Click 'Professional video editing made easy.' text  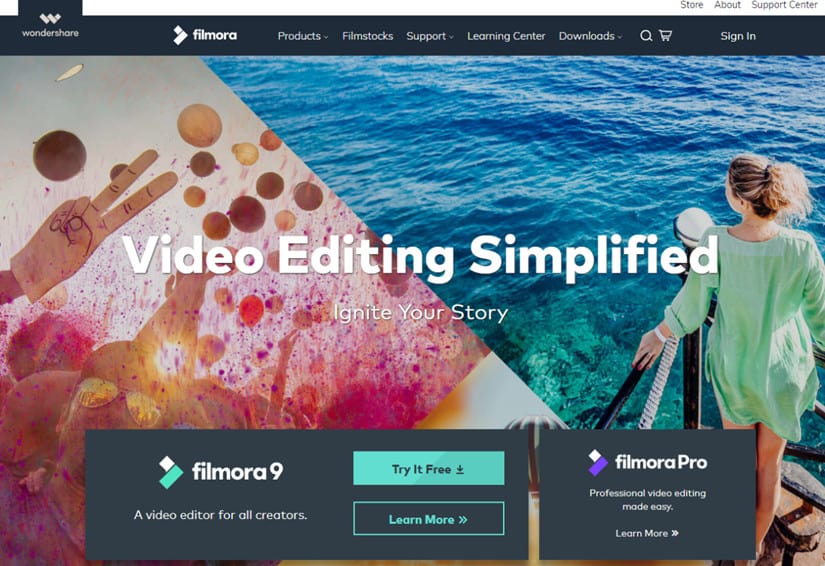[648, 499]
